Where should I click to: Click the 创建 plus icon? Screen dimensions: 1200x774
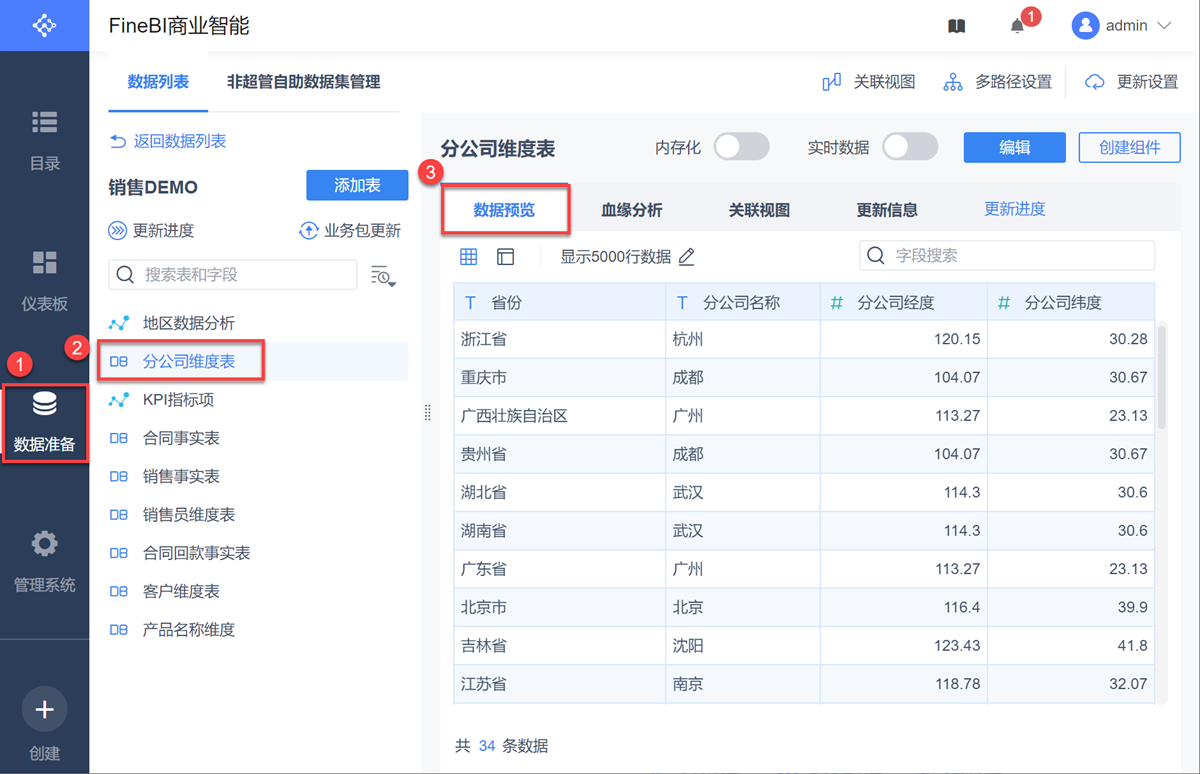tap(44, 709)
